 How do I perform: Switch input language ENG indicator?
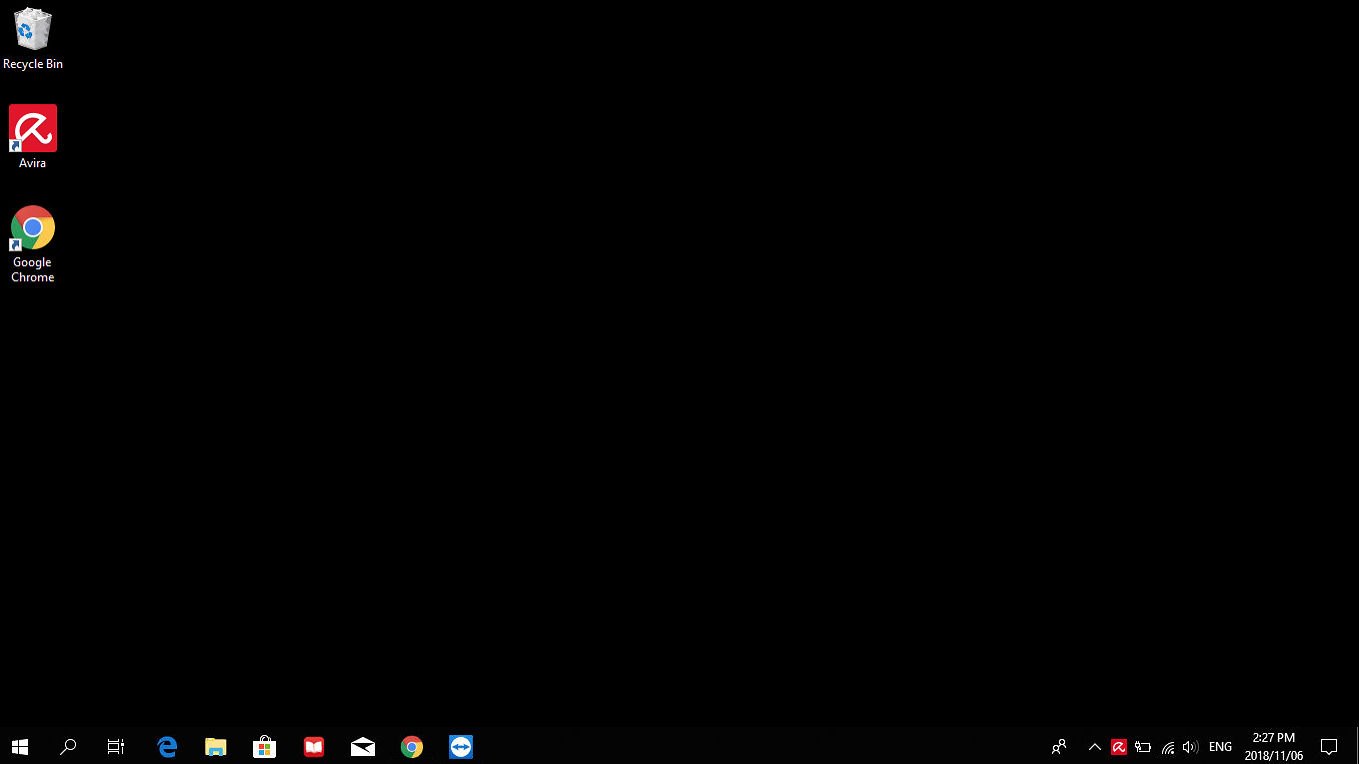pyautogui.click(x=1220, y=747)
